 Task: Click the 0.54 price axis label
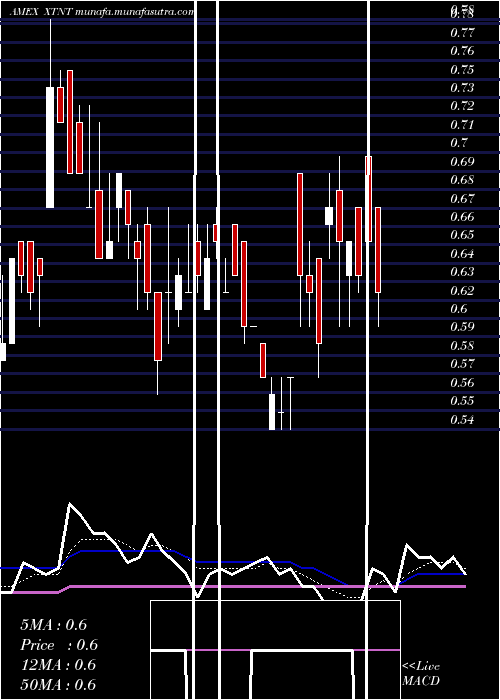click(x=462, y=420)
